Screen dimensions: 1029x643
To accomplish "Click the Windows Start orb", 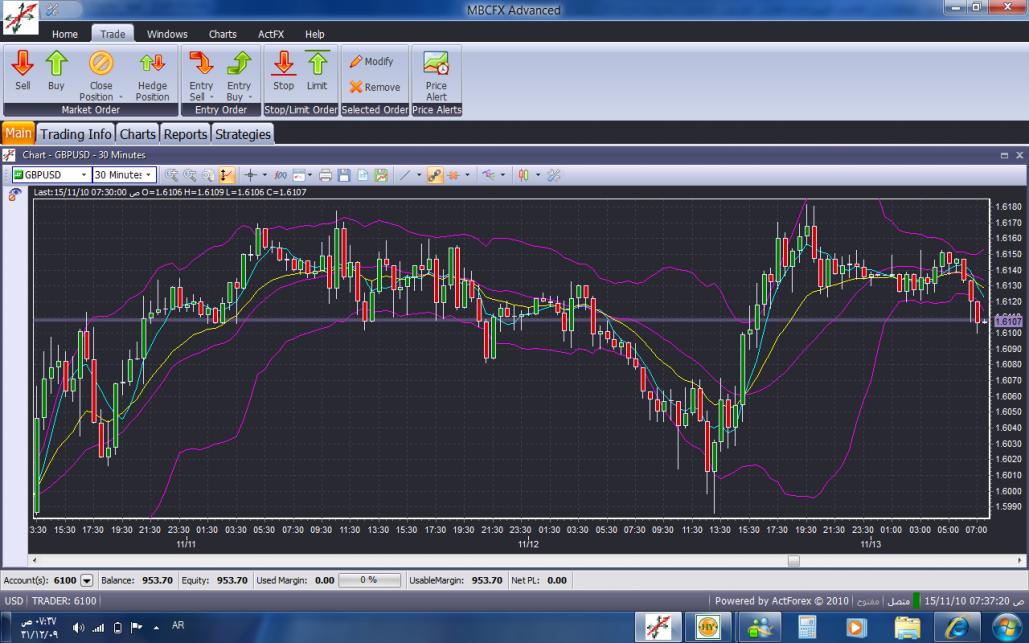I will pyautogui.click(x=1005, y=627).
